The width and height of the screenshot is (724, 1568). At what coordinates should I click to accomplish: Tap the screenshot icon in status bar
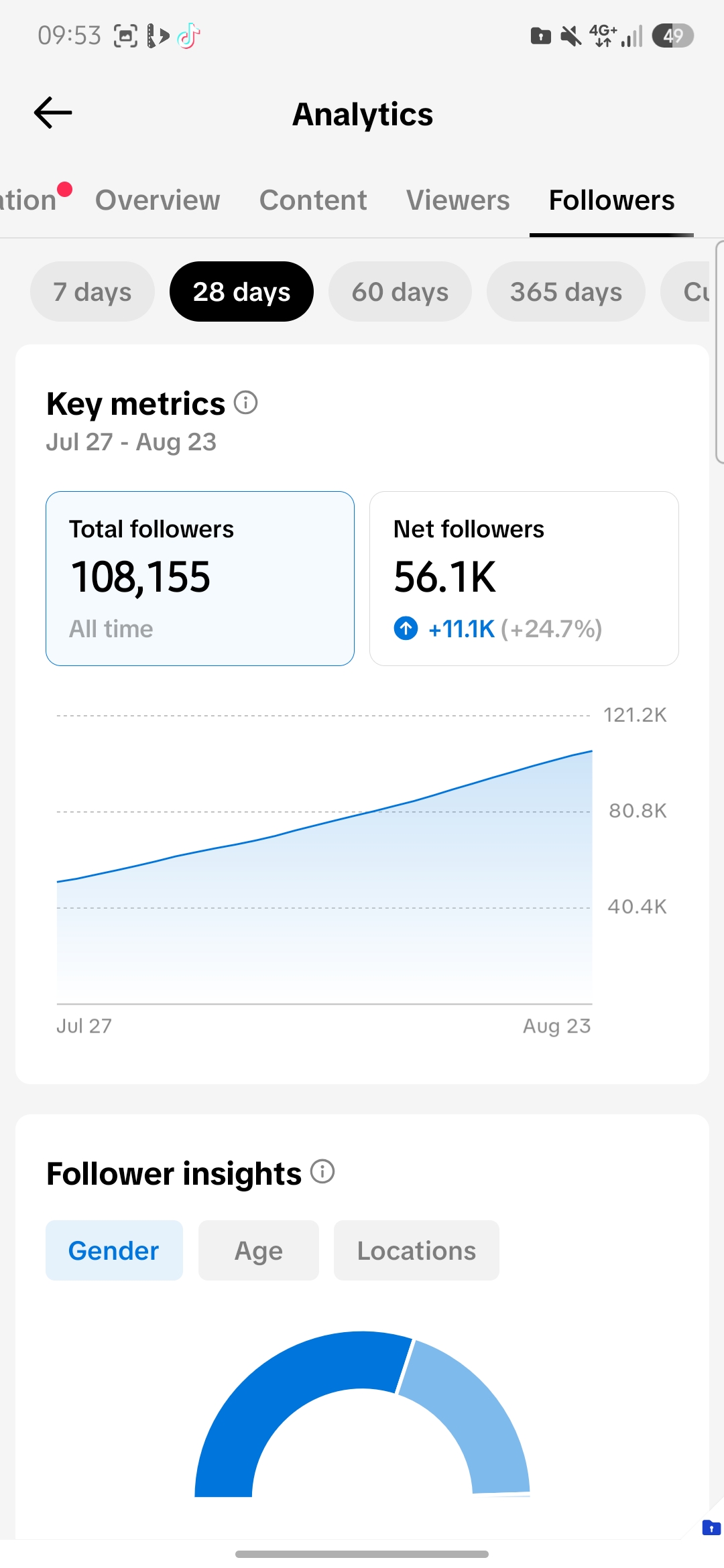pyautogui.click(x=125, y=36)
